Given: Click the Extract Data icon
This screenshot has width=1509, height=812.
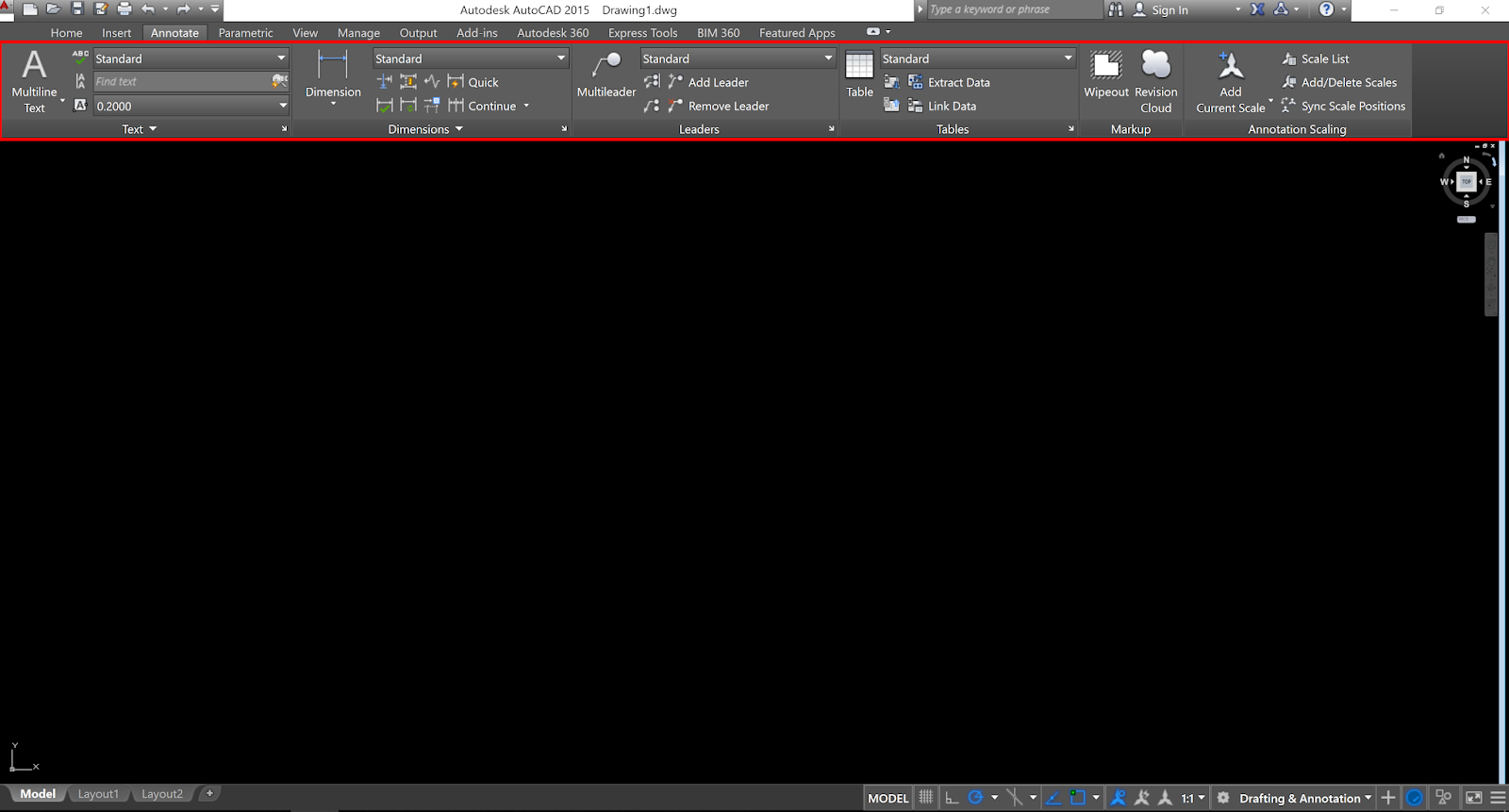Looking at the screenshot, I should pyautogui.click(x=915, y=82).
